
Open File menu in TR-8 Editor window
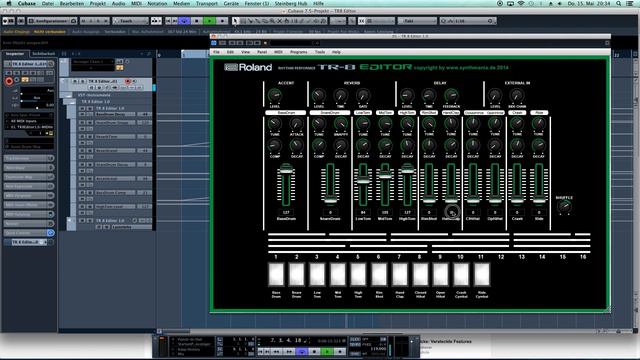[216, 52]
